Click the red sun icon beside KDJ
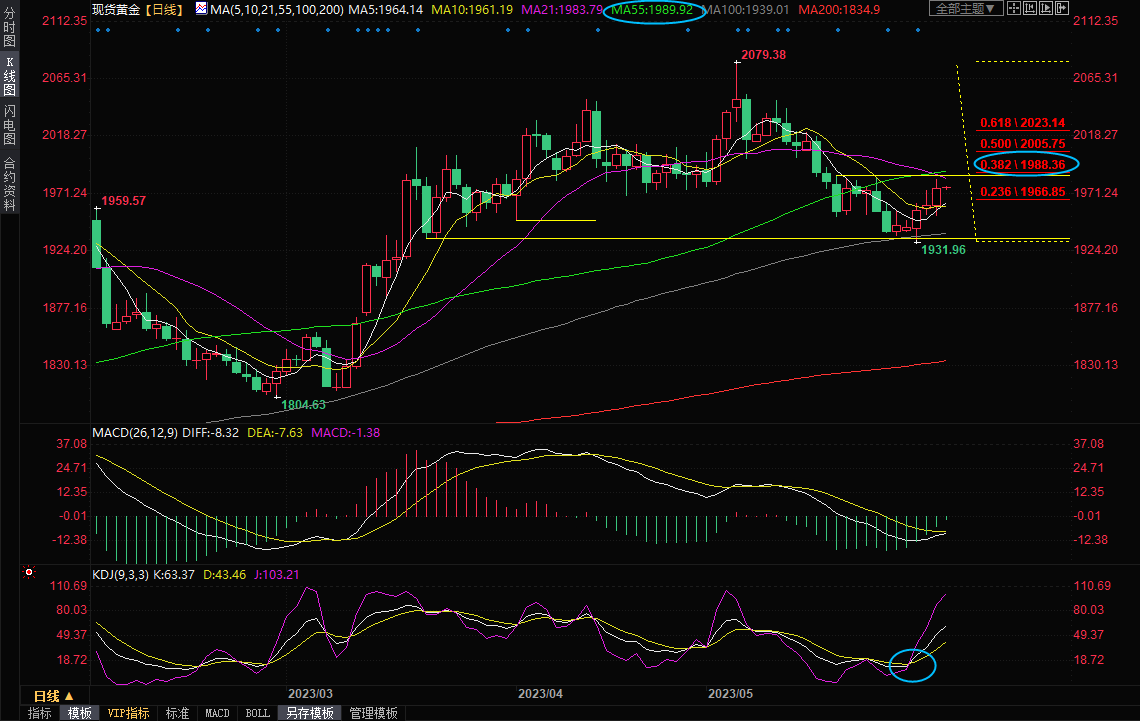Viewport: 1140px width, 721px height. 29,574
